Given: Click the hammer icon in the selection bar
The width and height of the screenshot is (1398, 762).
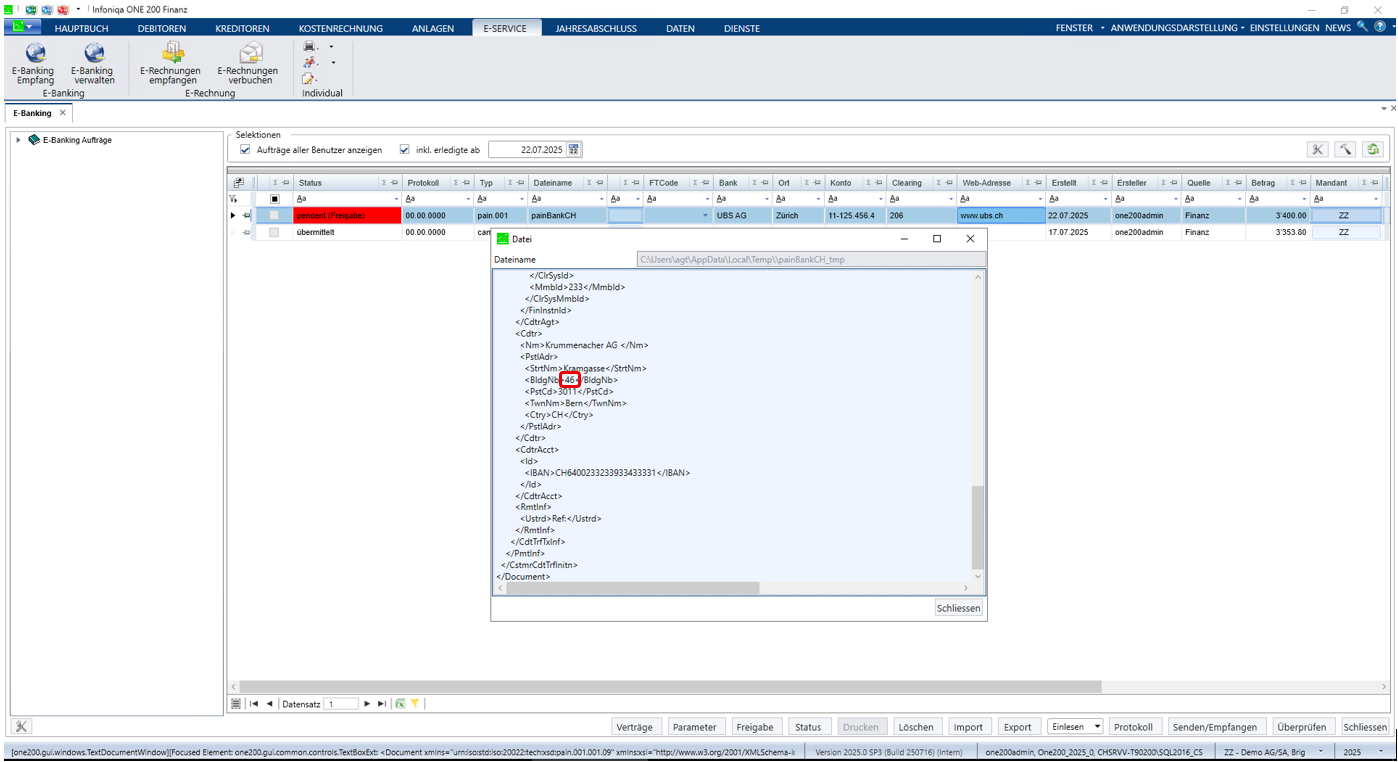Looking at the screenshot, I should pyautogui.click(x=1346, y=149).
